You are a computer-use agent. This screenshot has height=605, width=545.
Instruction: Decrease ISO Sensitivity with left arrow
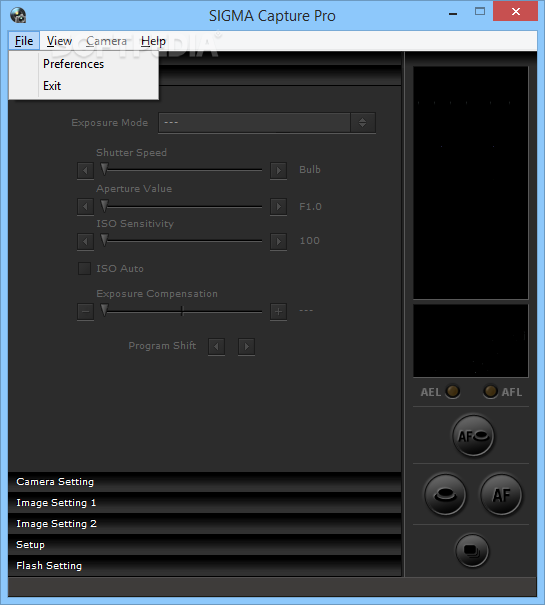(x=85, y=242)
